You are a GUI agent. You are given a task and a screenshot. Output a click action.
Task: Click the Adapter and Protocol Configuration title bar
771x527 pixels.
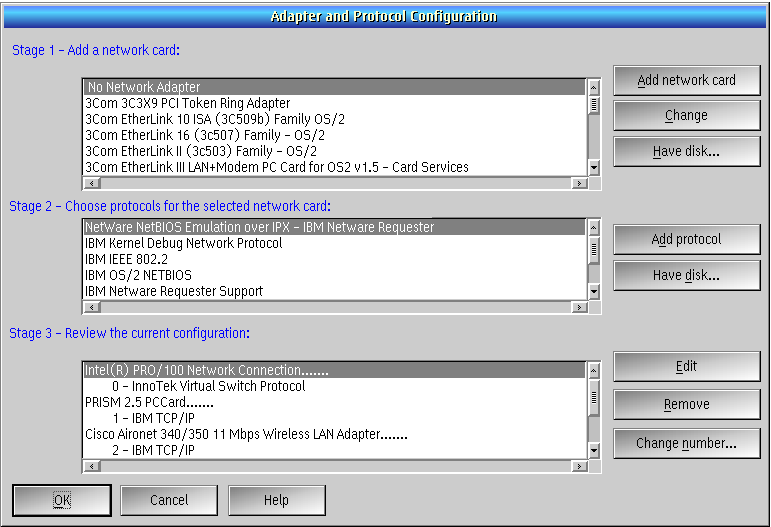[x=385, y=17]
